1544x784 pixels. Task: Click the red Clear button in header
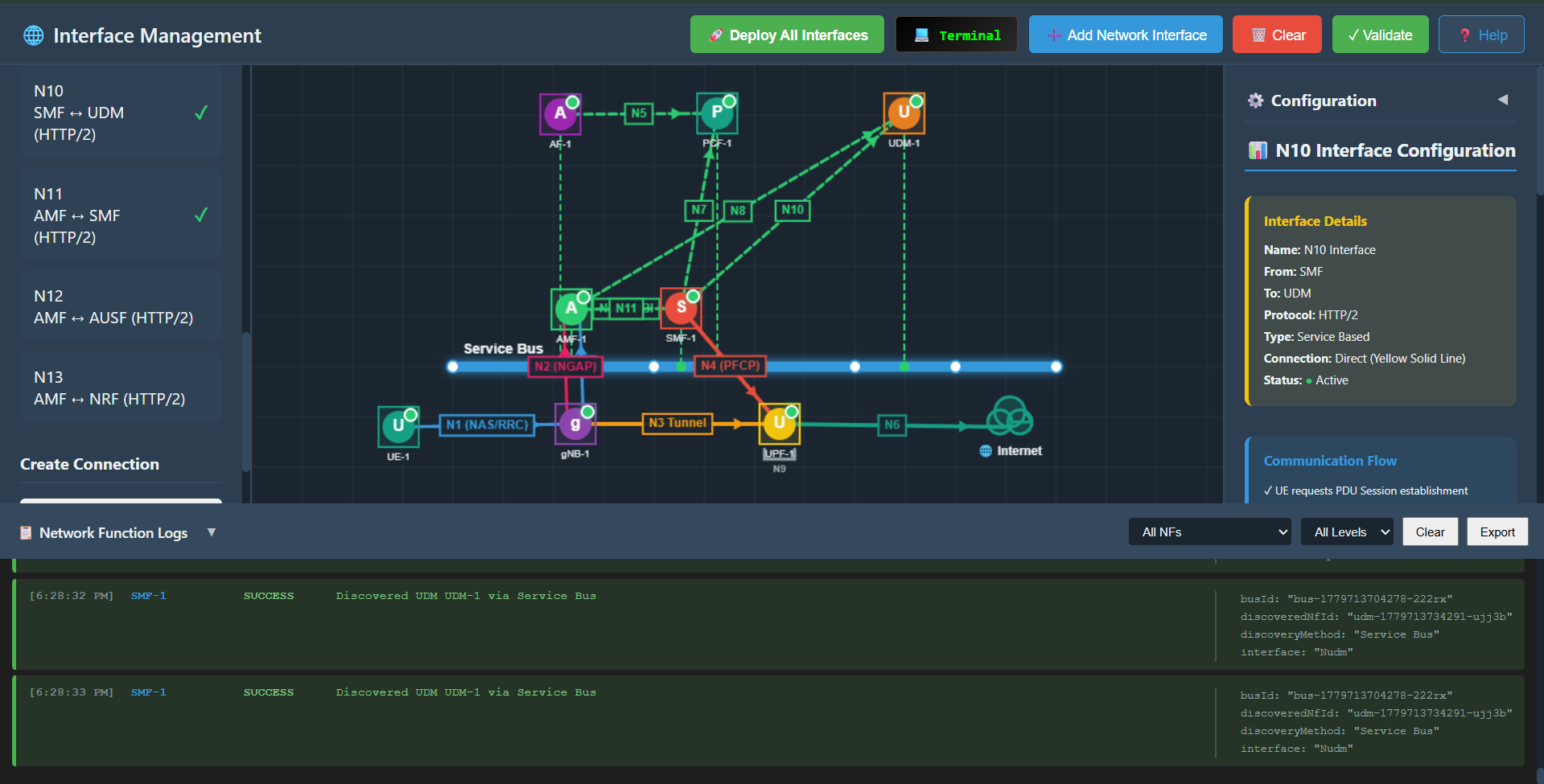(1277, 35)
